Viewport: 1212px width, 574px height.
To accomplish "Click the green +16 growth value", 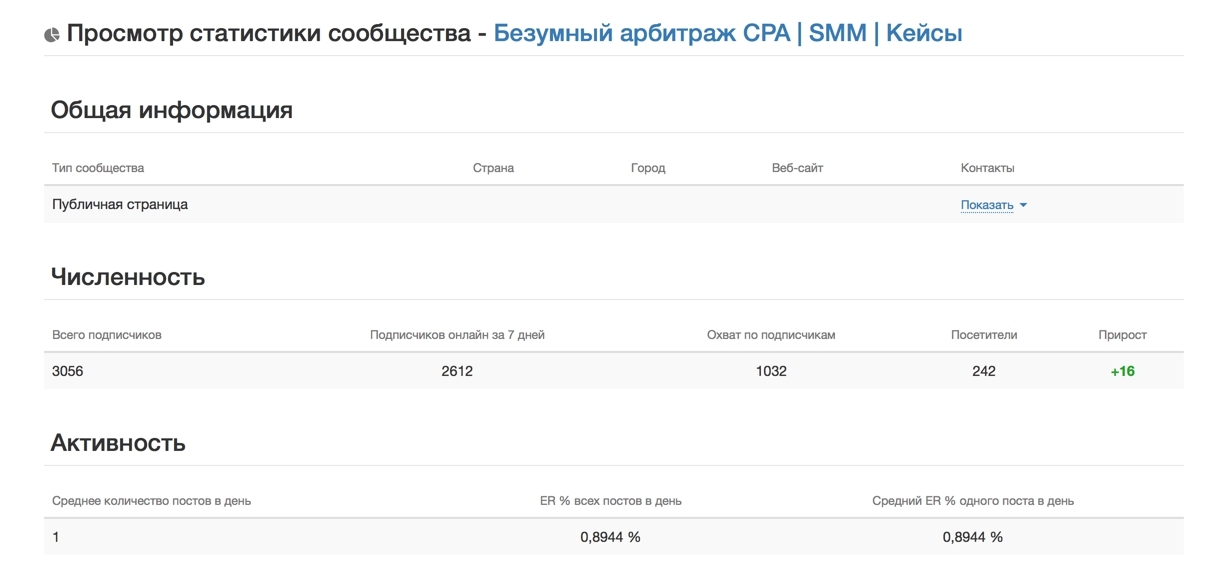I will pos(1122,371).
